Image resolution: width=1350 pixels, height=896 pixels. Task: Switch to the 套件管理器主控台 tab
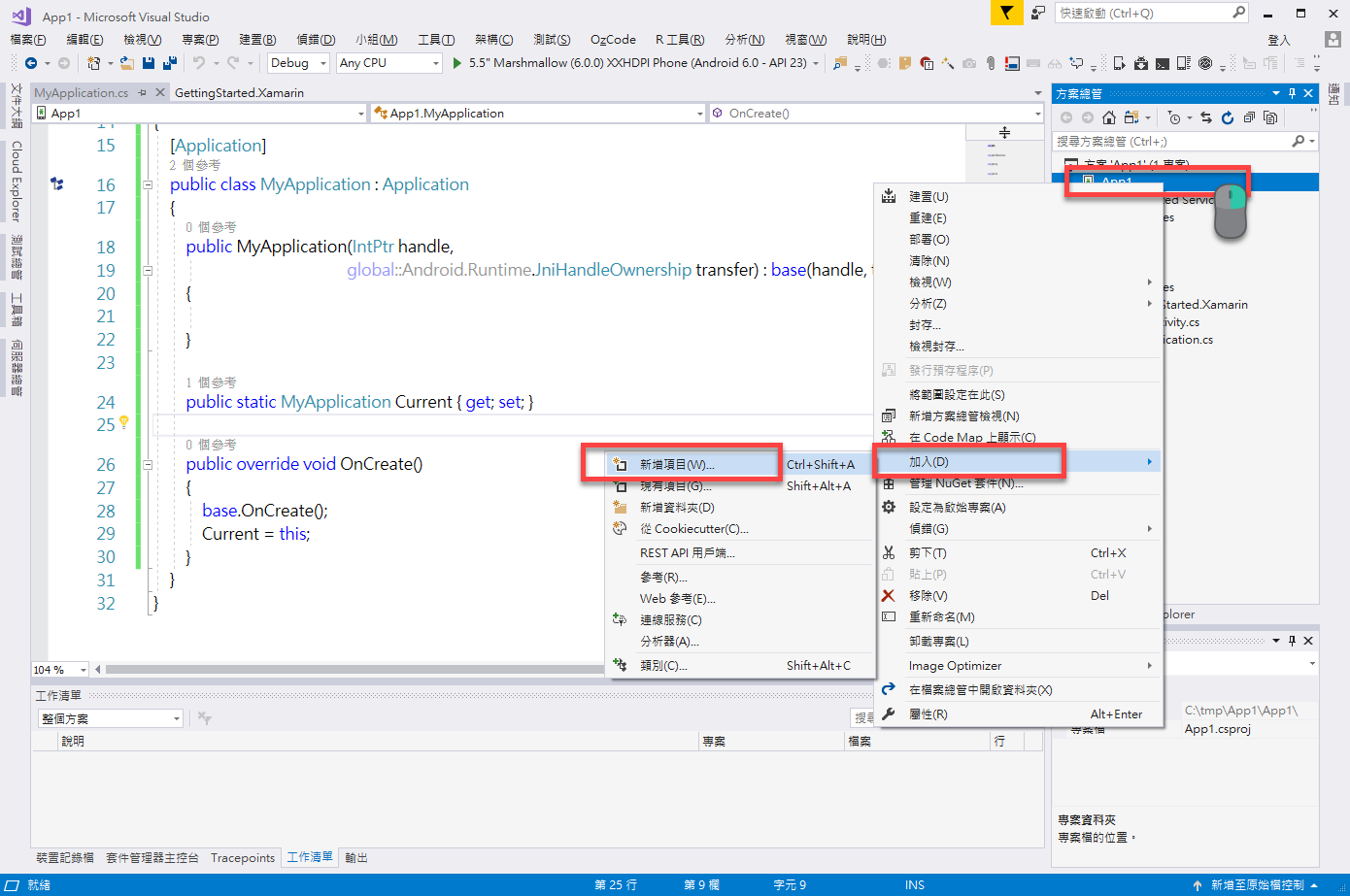152,857
